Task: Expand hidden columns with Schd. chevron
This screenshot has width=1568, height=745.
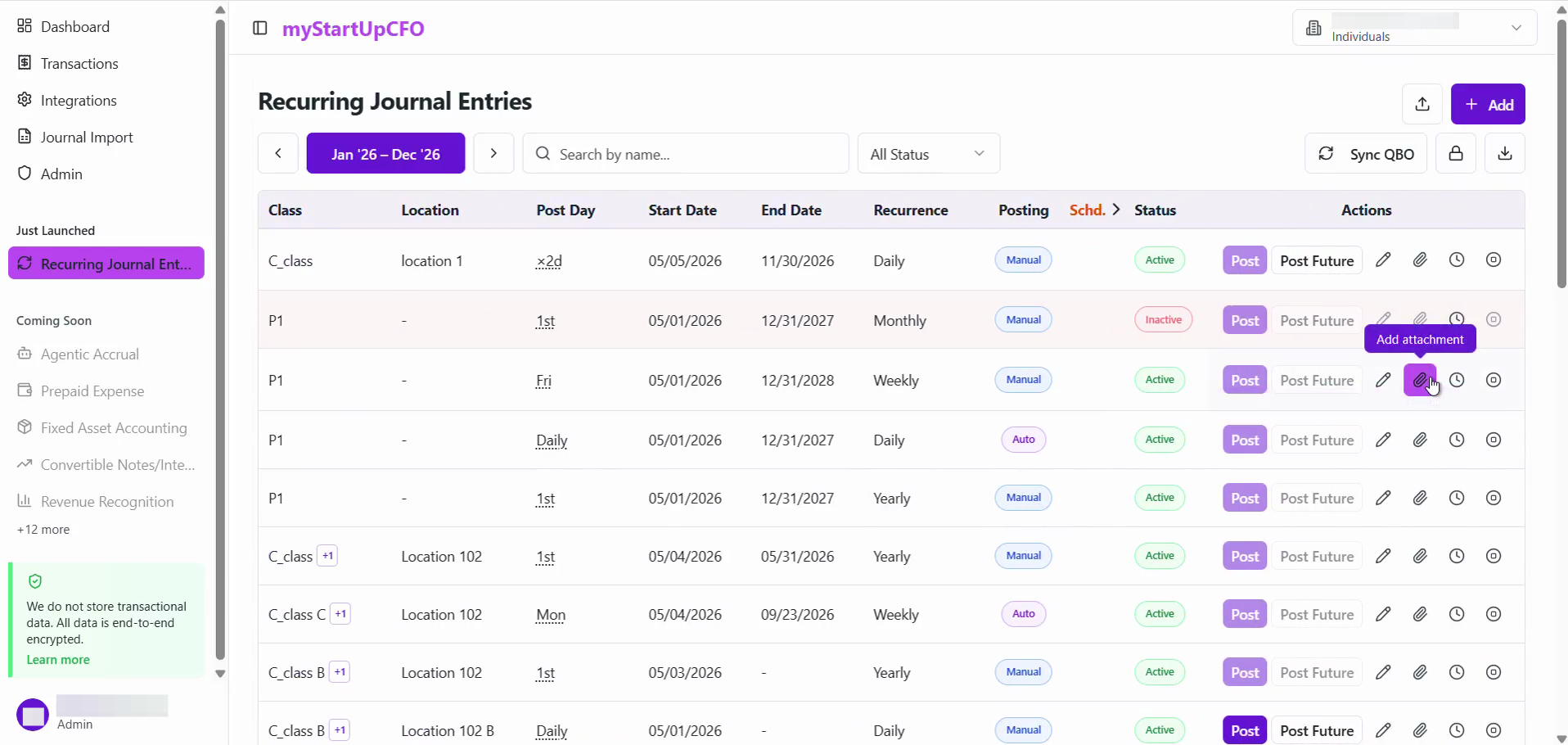Action: point(1116,210)
